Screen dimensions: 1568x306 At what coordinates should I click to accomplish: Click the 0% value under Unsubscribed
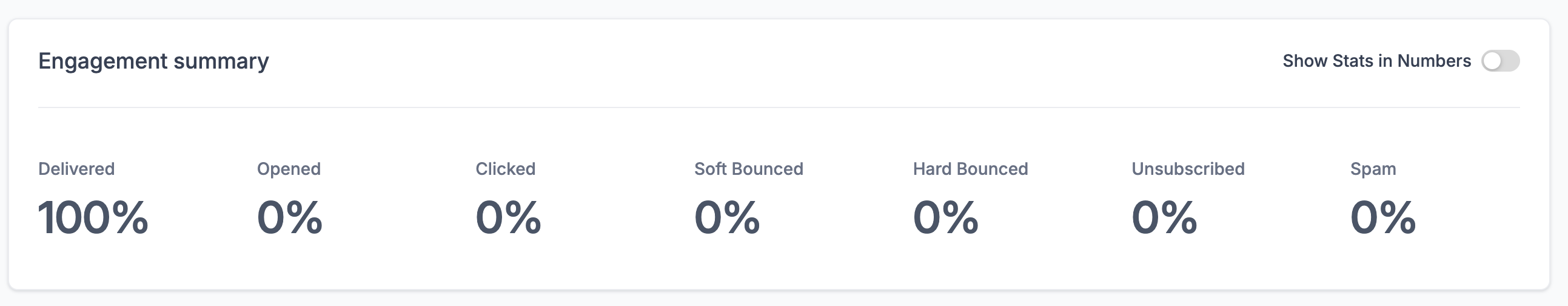pyautogui.click(x=1164, y=217)
